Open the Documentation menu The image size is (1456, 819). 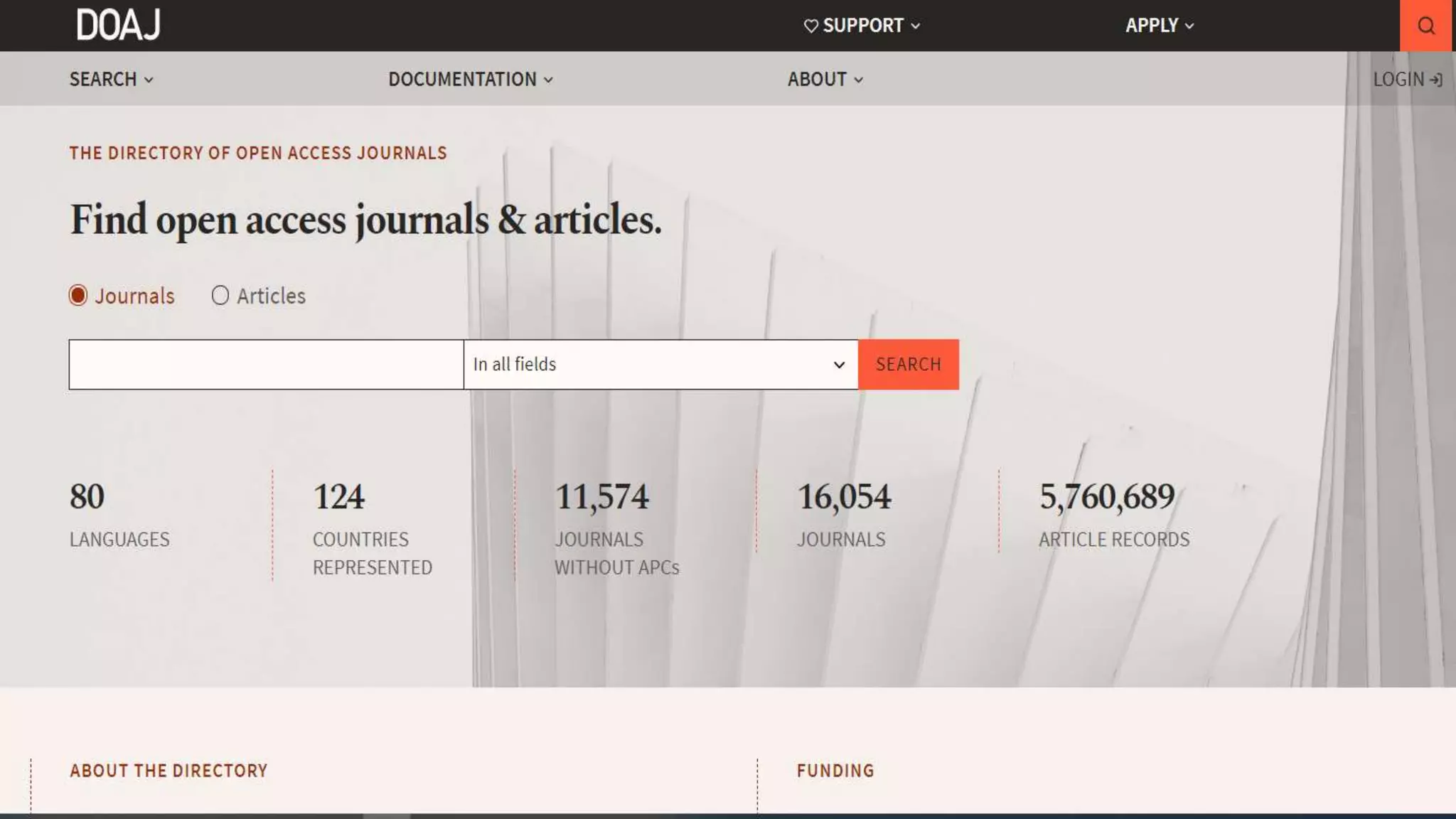pyautogui.click(x=462, y=79)
